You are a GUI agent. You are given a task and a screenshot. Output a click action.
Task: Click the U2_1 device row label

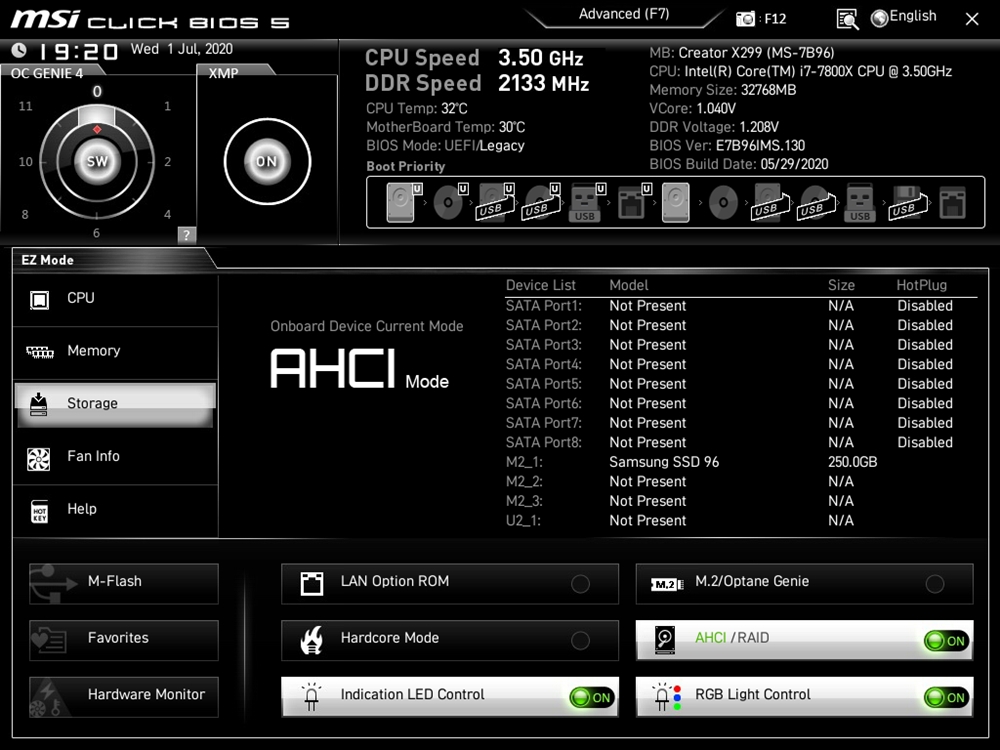(x=524, y=520)
